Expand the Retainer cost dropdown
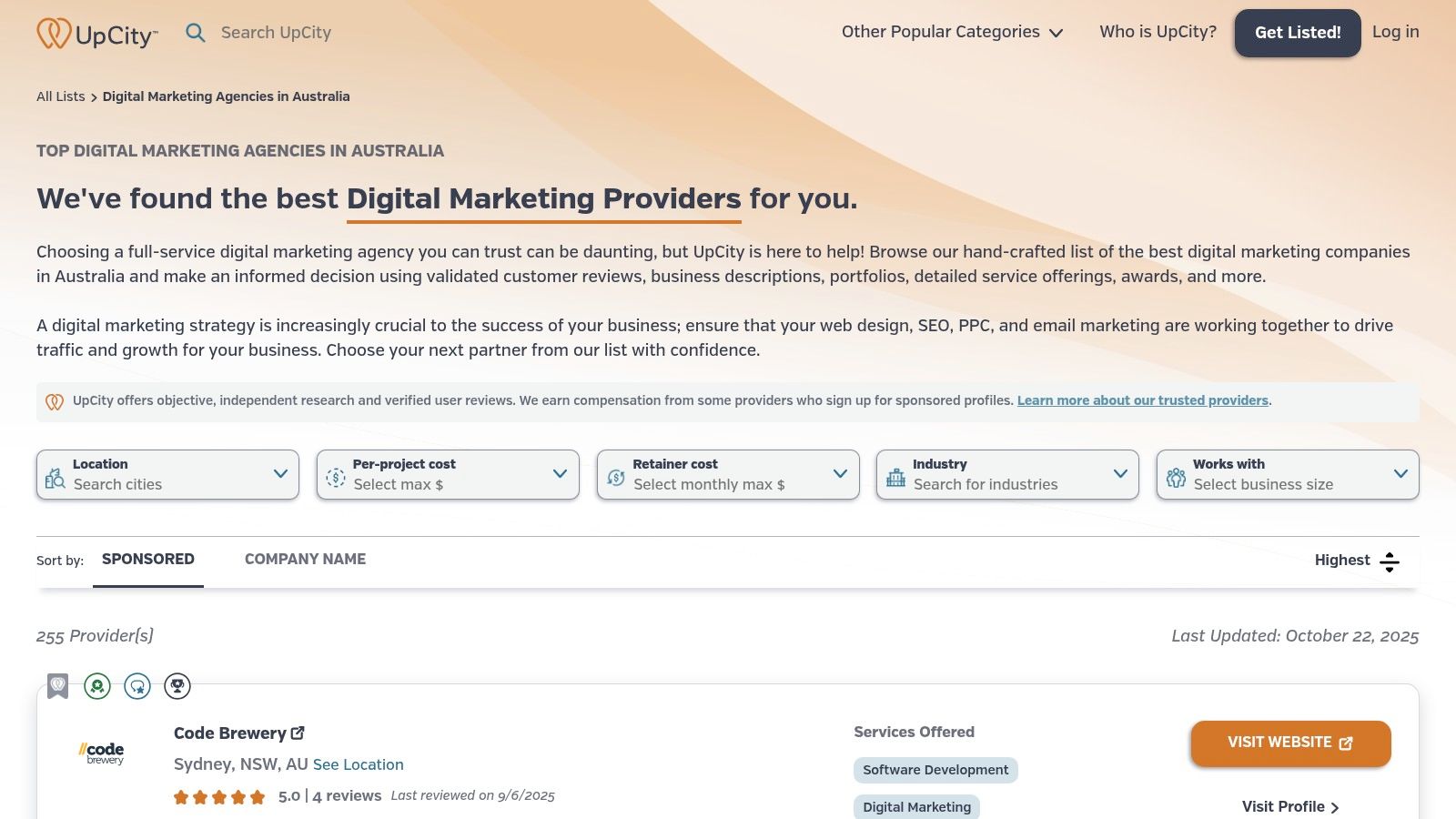The height and width of the screenshot is (819, 1456). tap(728, 474)
